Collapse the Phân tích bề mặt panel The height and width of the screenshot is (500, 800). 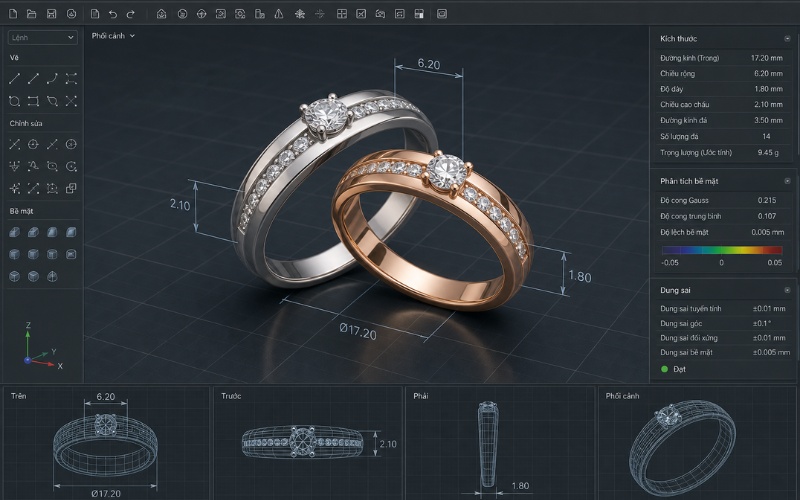pos(787,181)
